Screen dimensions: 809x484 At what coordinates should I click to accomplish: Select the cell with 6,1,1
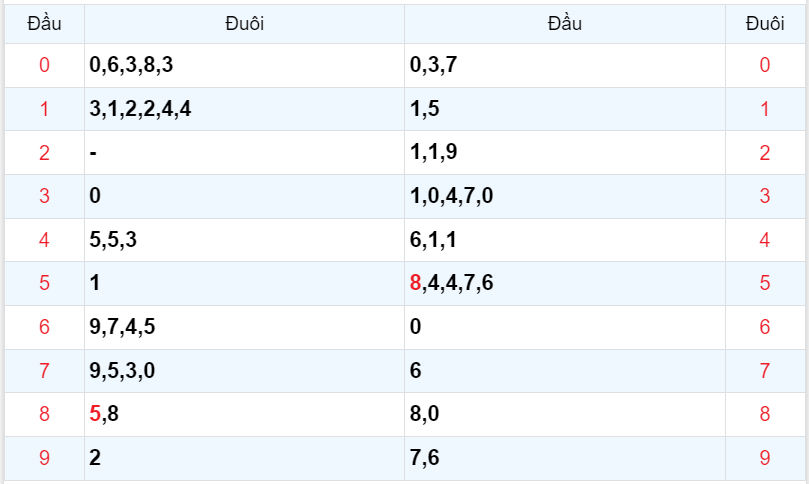coord(434,240)
